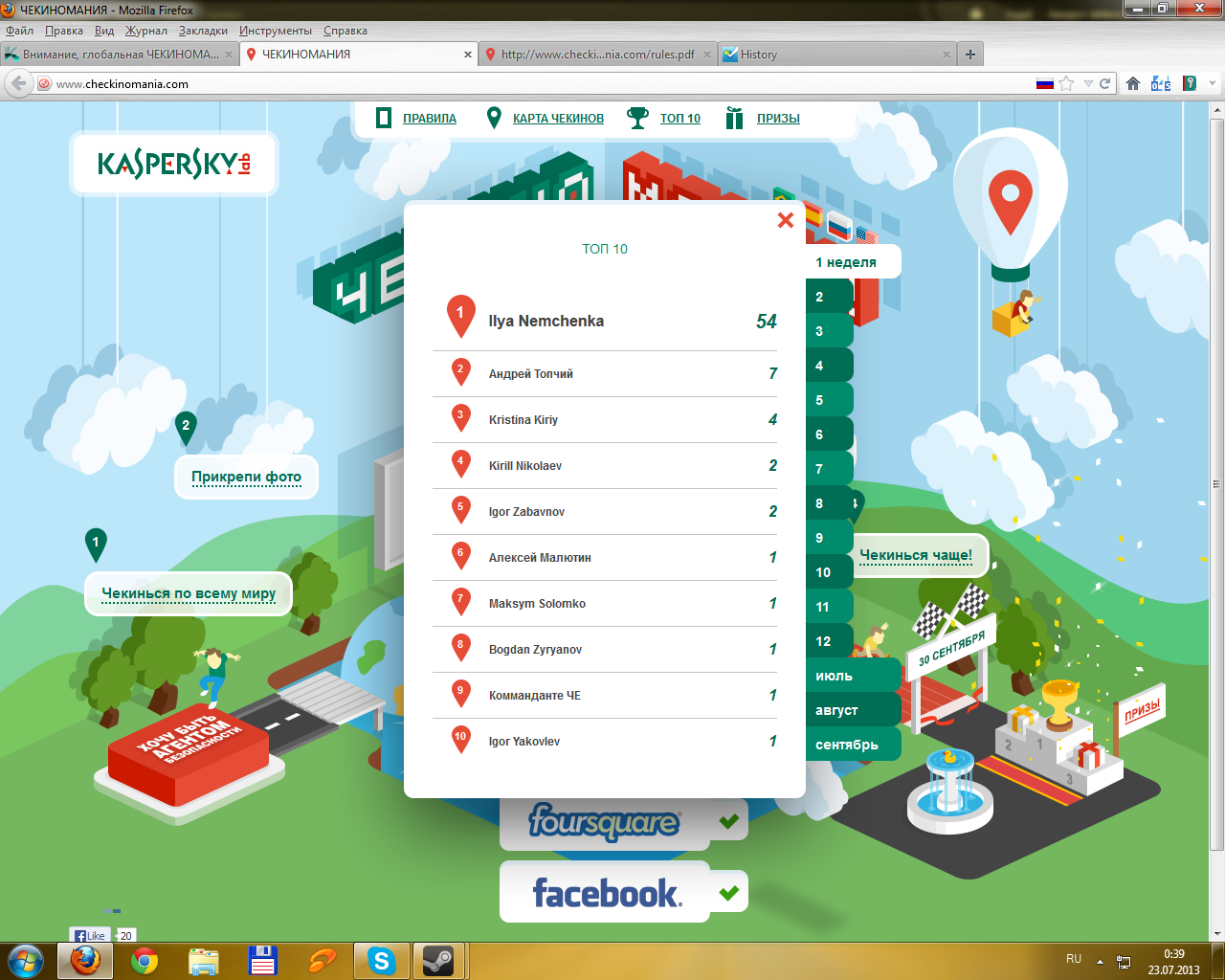
Task: Select week 3 tab
Action: coord(829,331)
